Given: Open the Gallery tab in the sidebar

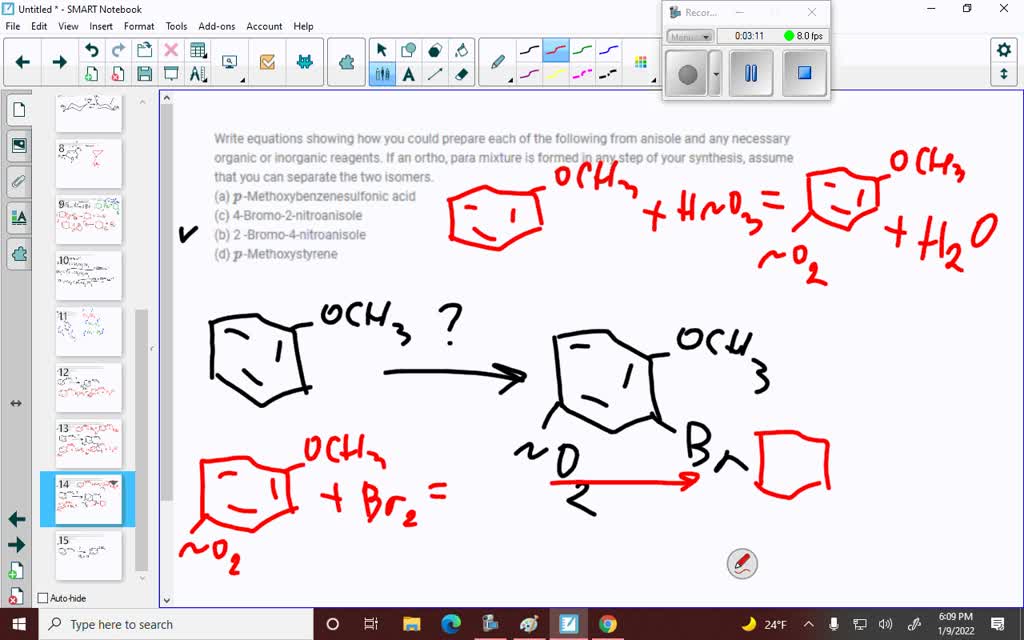Looking at the screenshot, I should tap(19, 145).
